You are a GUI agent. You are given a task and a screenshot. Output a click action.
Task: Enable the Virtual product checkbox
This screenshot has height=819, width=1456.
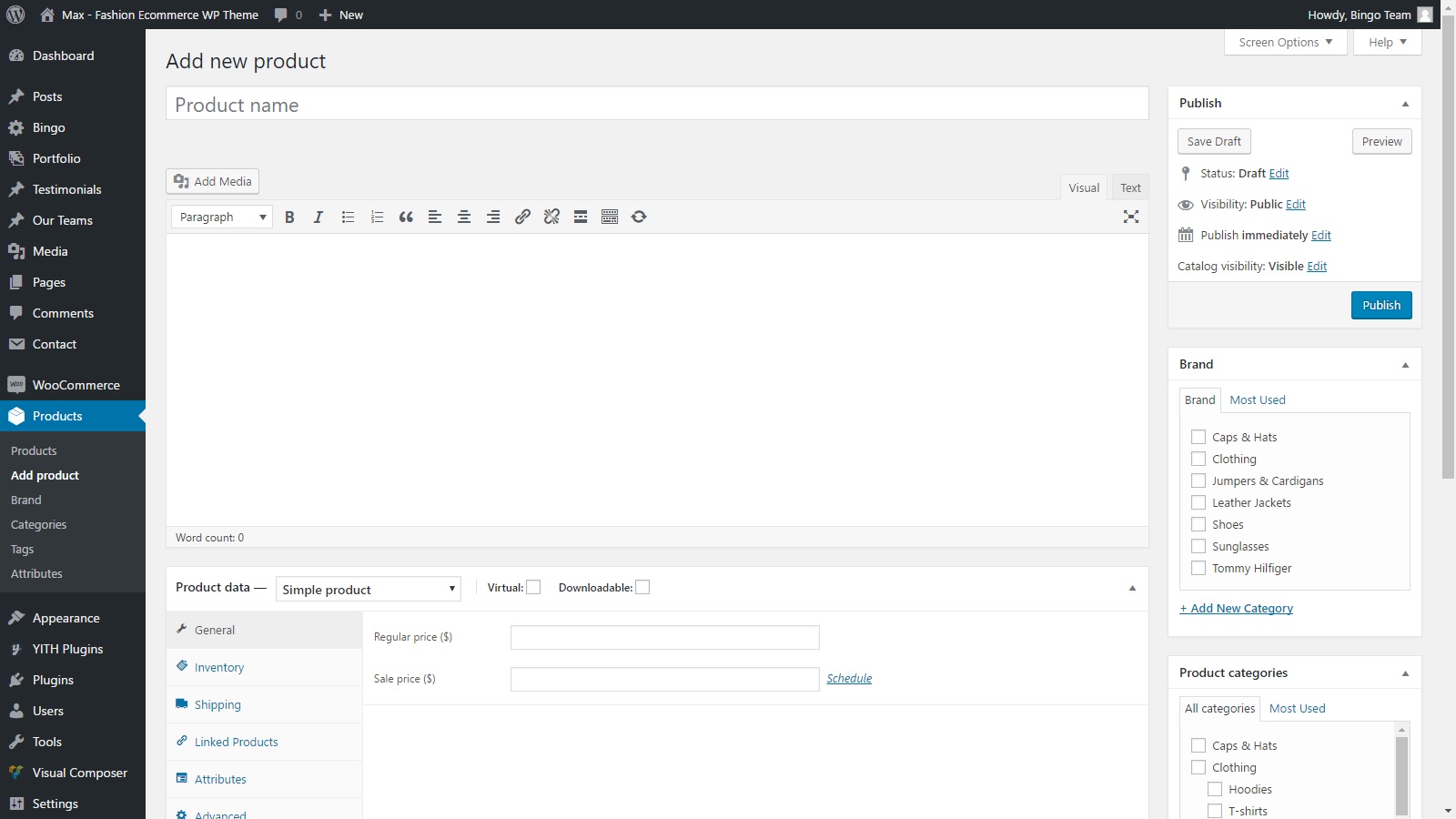pyautogui.click(x=533, y=587)
